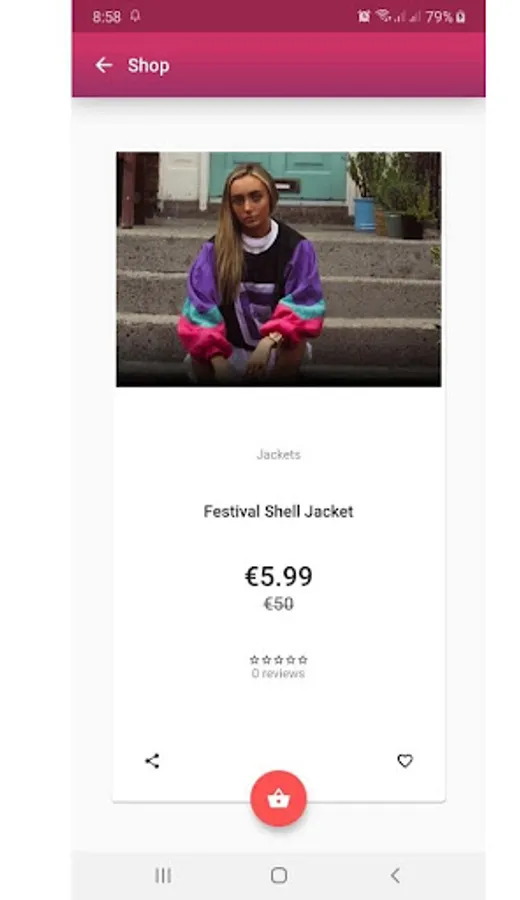Open the 0 reviews link

pos(278,673)
